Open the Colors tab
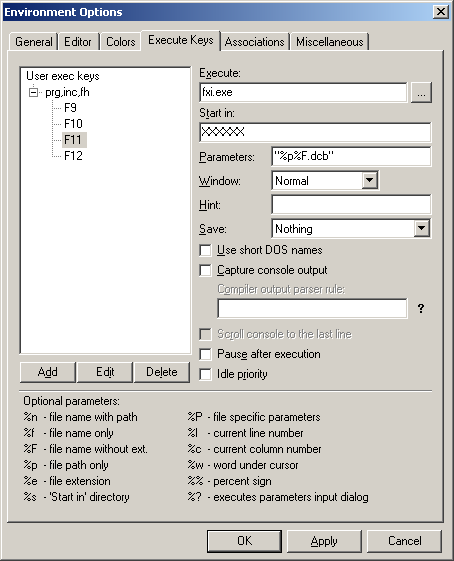This screenshot has width=454, height=561. (121, 42)
